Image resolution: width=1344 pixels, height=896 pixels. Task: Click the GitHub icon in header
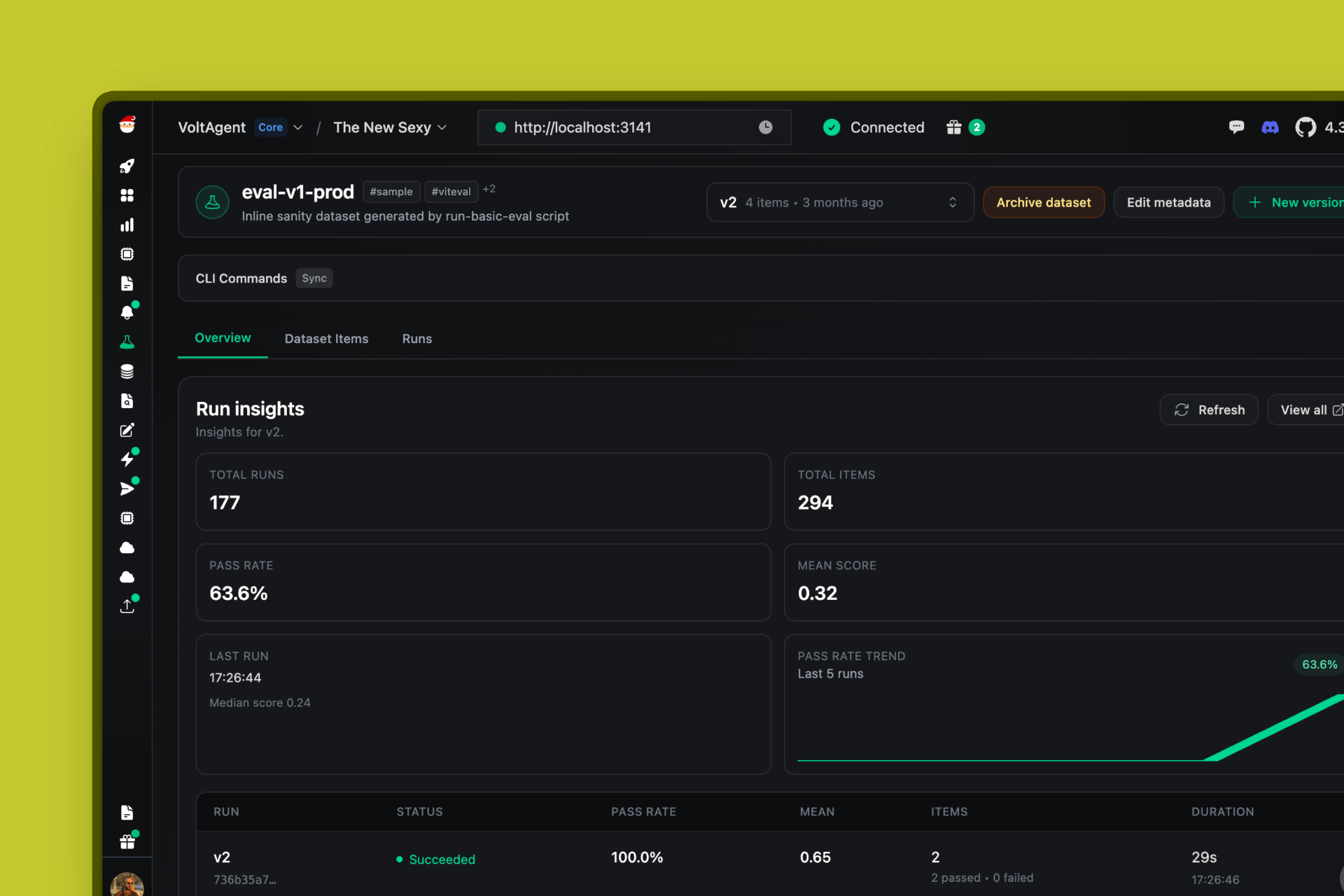1305,127
